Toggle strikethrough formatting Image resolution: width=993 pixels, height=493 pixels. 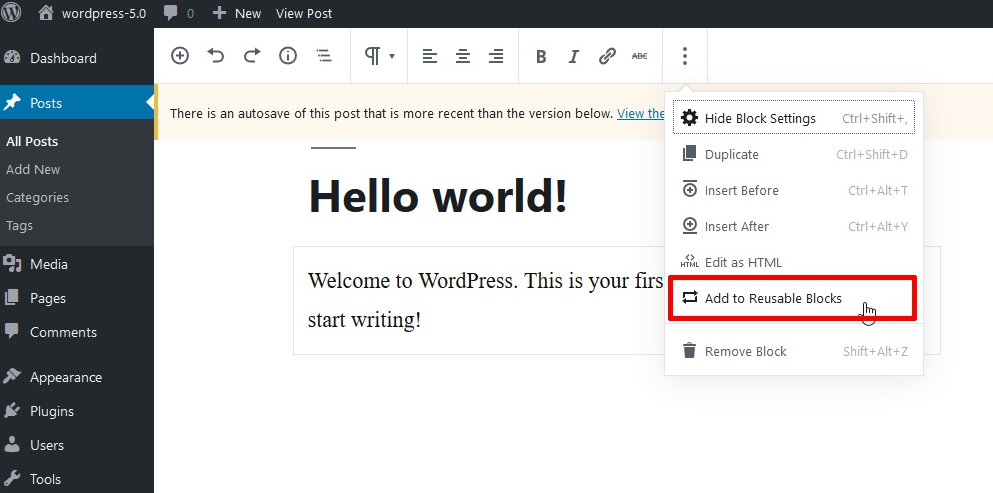[x=640, y=56]
